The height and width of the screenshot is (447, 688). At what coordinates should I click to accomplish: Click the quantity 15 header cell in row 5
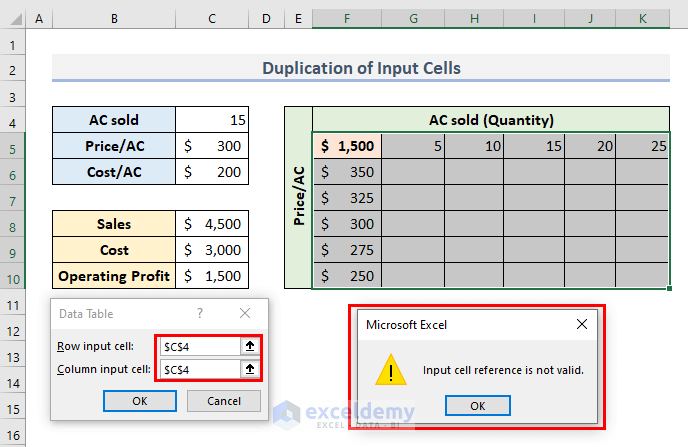coord(534,146)
